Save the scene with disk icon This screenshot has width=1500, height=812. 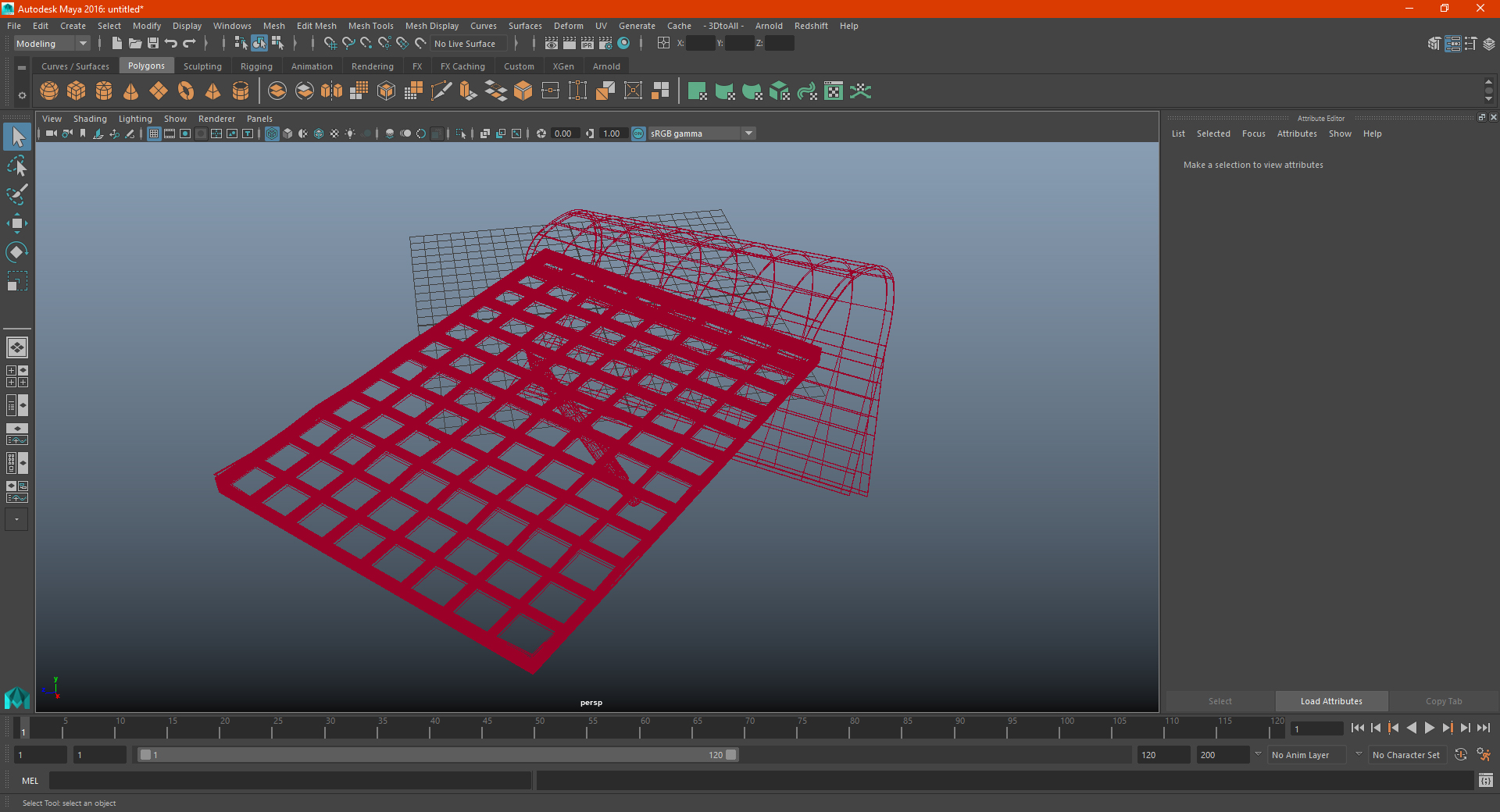pyautogui.click(x=153, y=44)
